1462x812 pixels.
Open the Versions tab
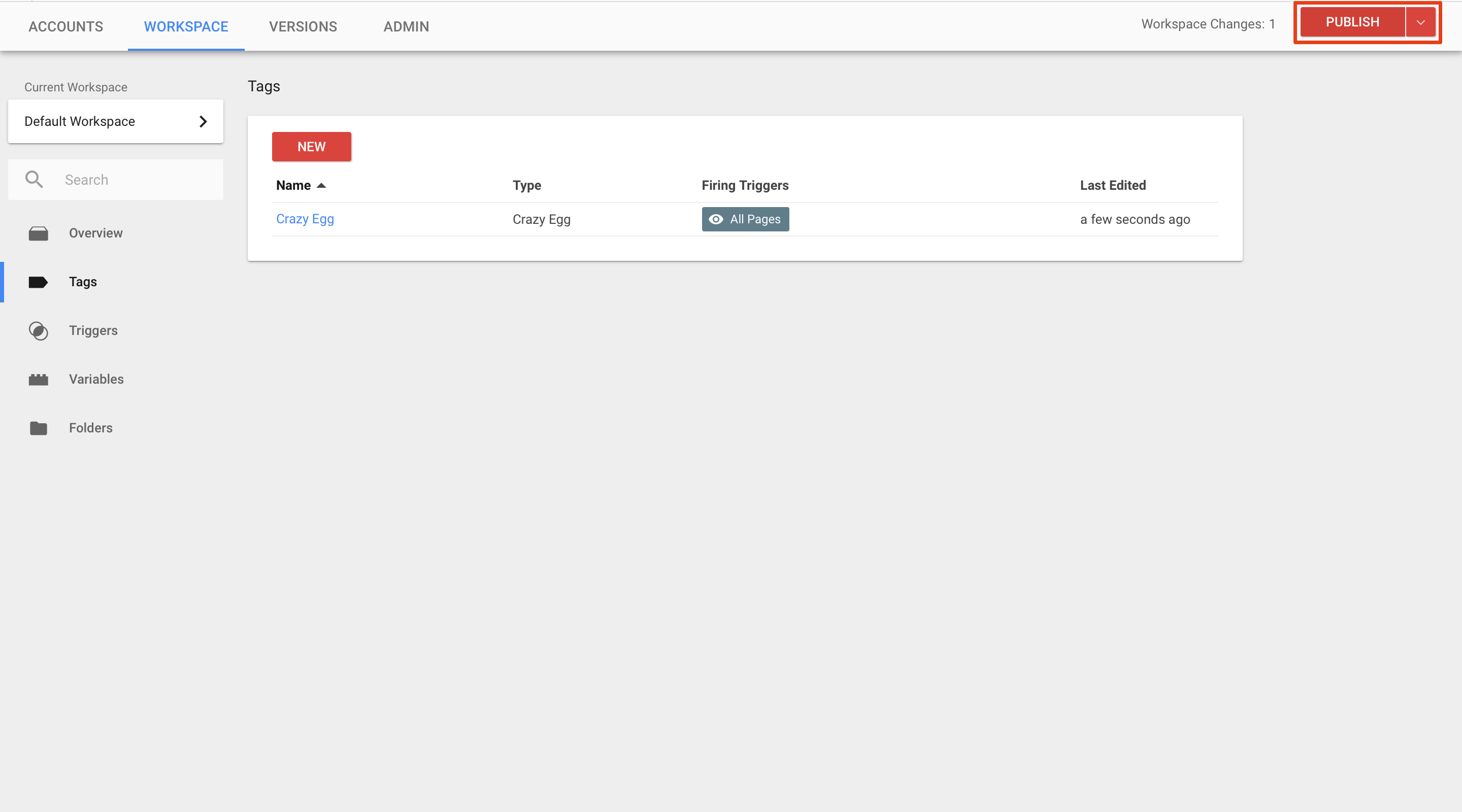(303, 27)
